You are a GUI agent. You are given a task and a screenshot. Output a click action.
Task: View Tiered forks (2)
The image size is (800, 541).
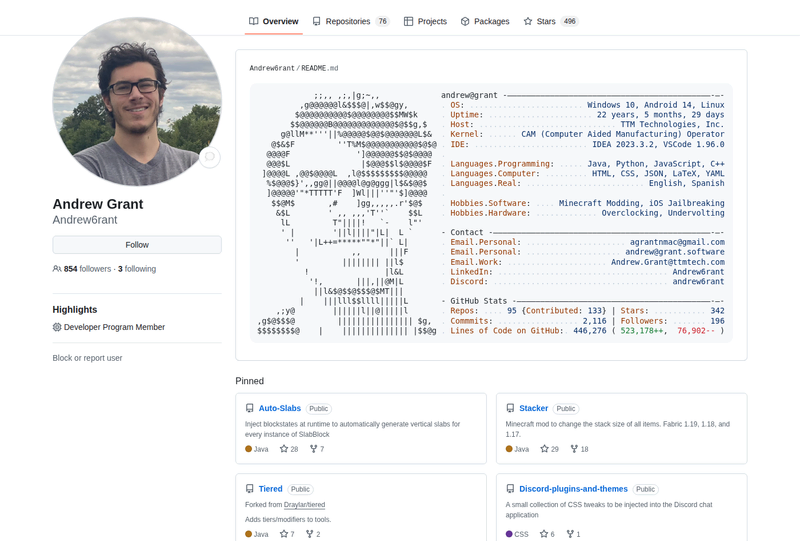point(313,534)
